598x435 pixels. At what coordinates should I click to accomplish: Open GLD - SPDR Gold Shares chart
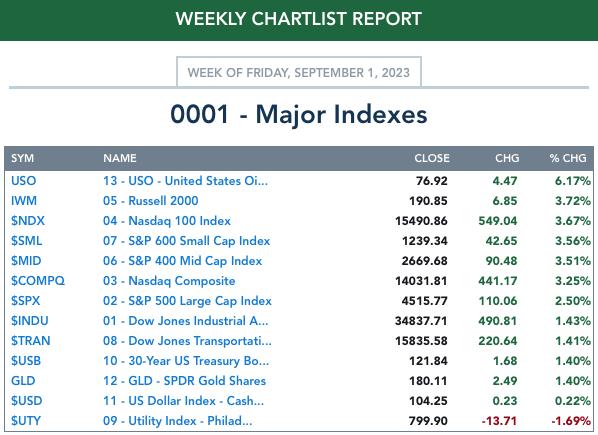pos(184,380)
